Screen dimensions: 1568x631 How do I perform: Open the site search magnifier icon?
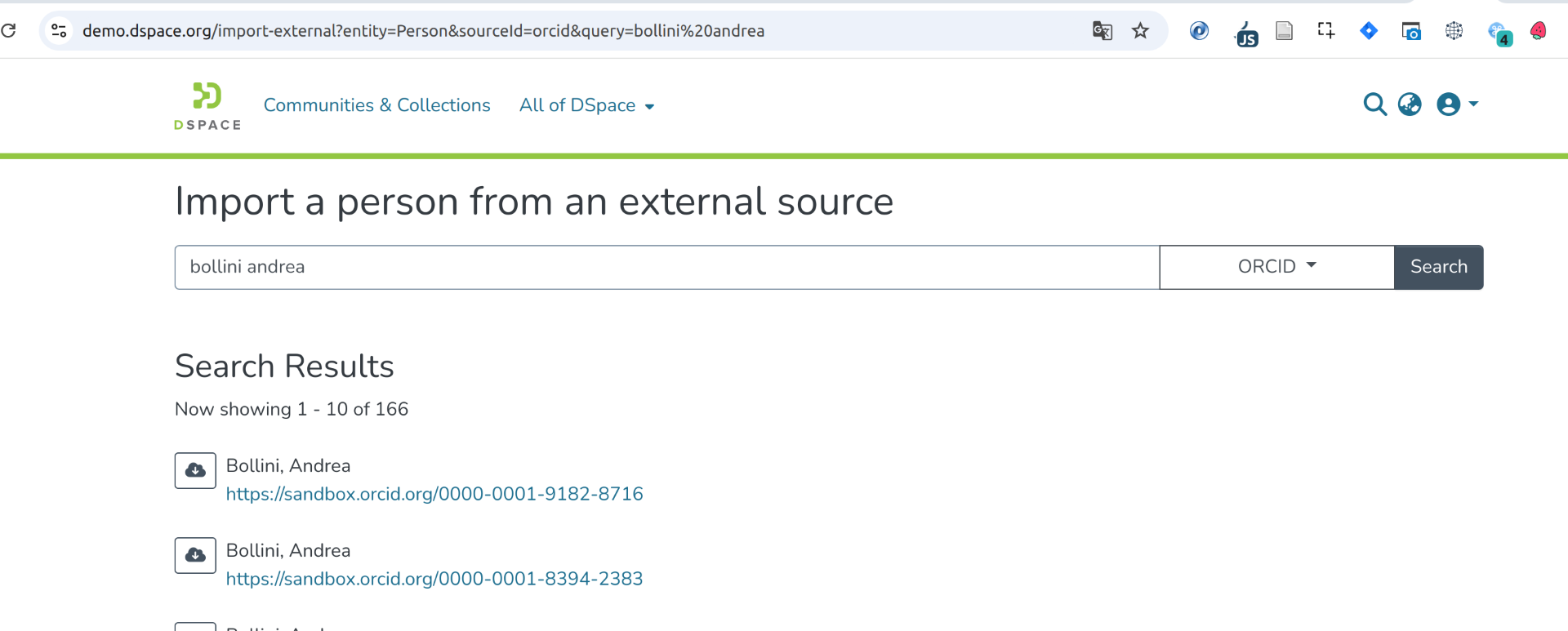coord(1374,104)
